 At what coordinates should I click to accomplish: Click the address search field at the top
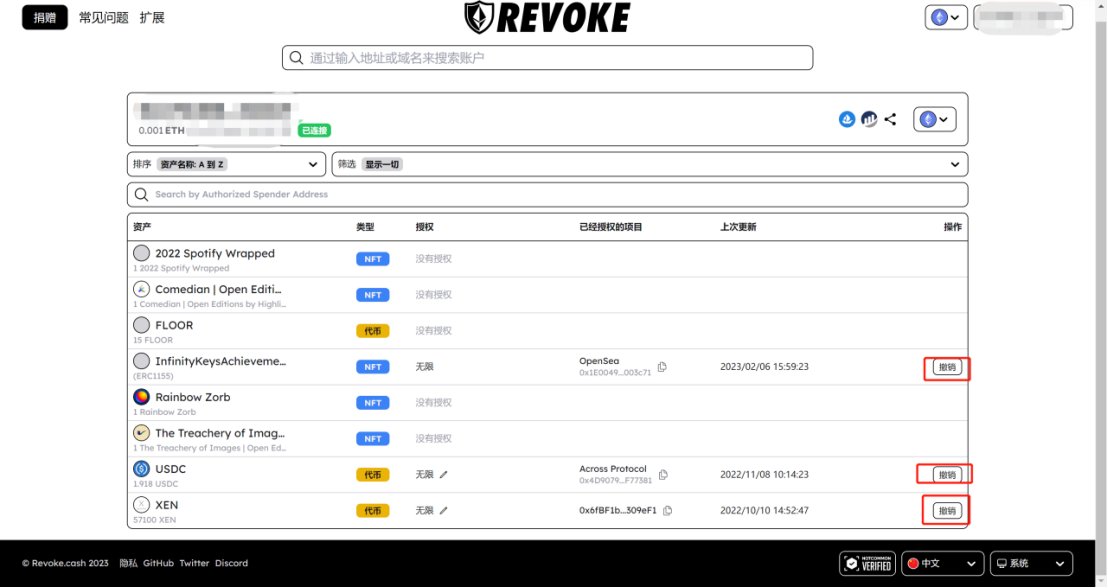point(548,57)
